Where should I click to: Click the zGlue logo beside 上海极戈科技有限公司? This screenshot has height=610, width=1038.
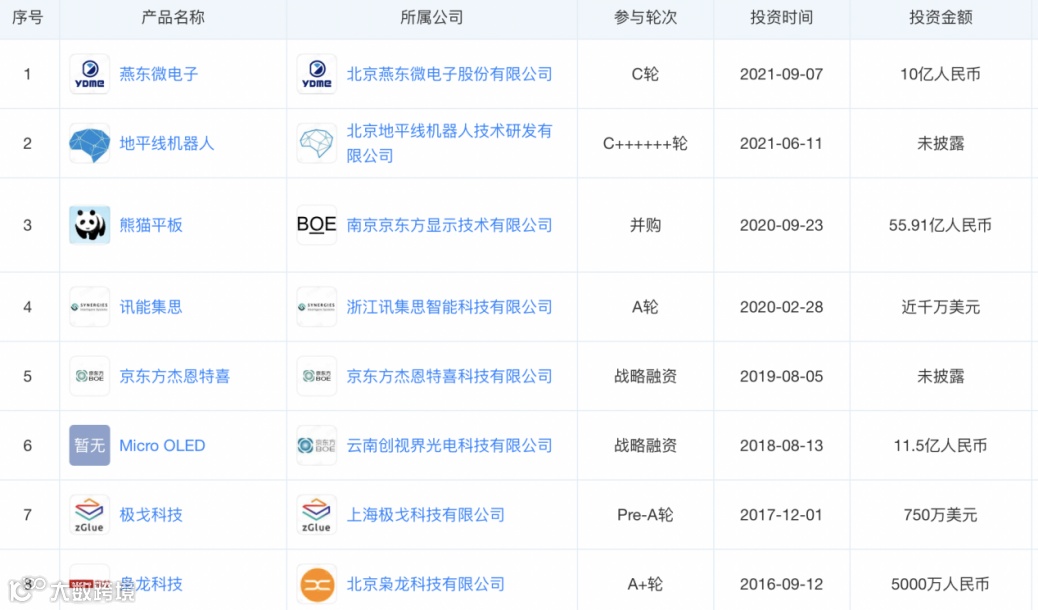[x=316, y=515]
